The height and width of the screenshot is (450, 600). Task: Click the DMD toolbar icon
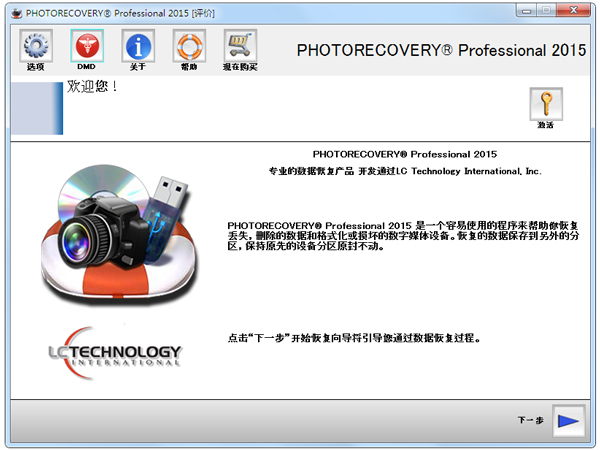click(x=87, y=48)
